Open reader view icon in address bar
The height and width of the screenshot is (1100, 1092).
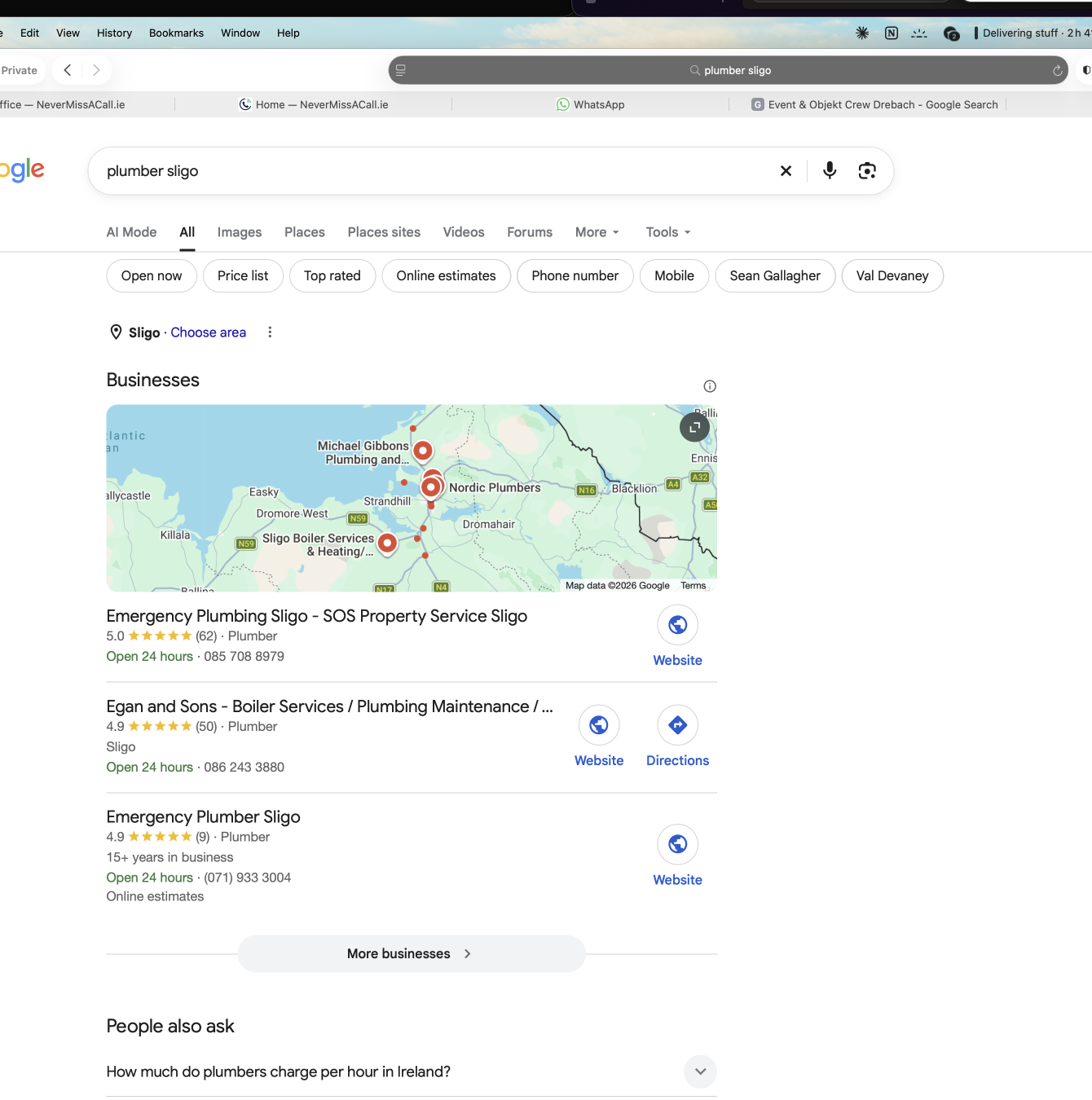(x=400, y=71)
